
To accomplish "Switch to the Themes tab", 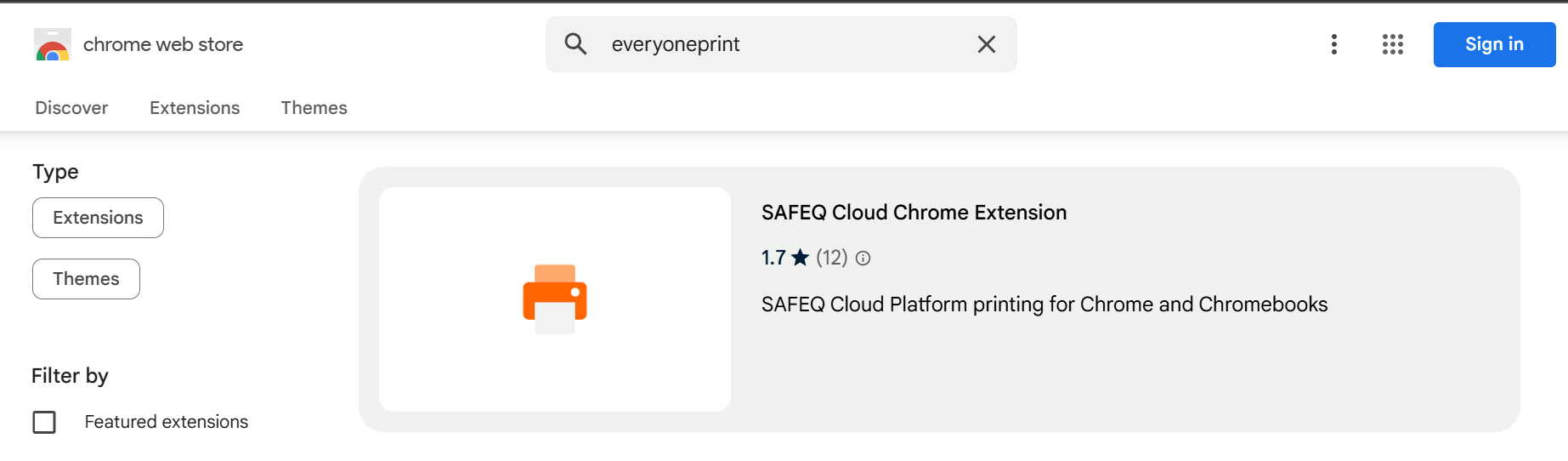I will click(x=314, y=108).
